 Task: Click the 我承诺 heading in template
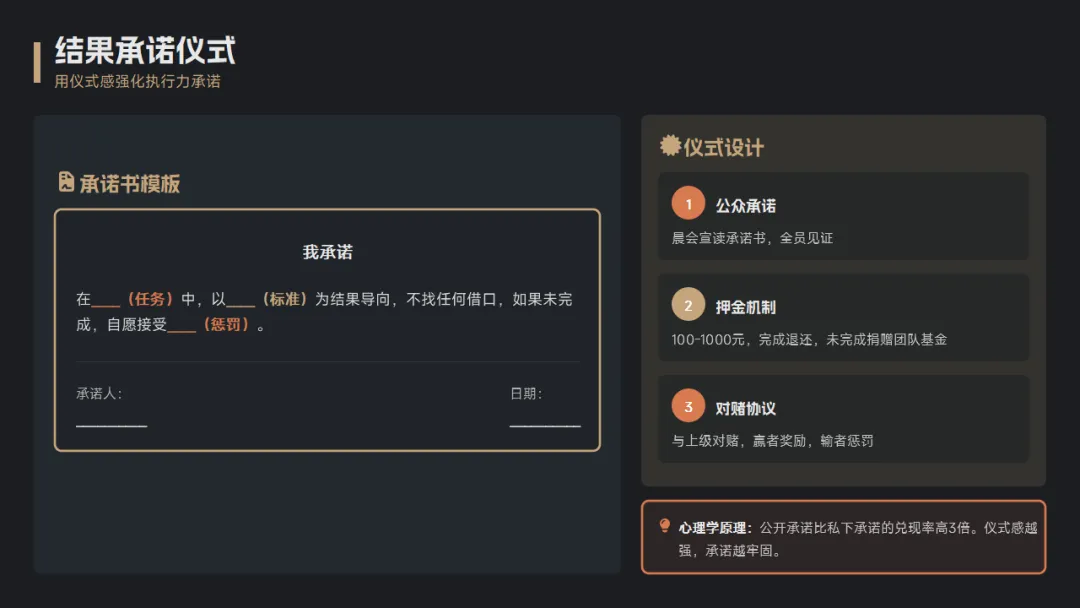[327, 252]
